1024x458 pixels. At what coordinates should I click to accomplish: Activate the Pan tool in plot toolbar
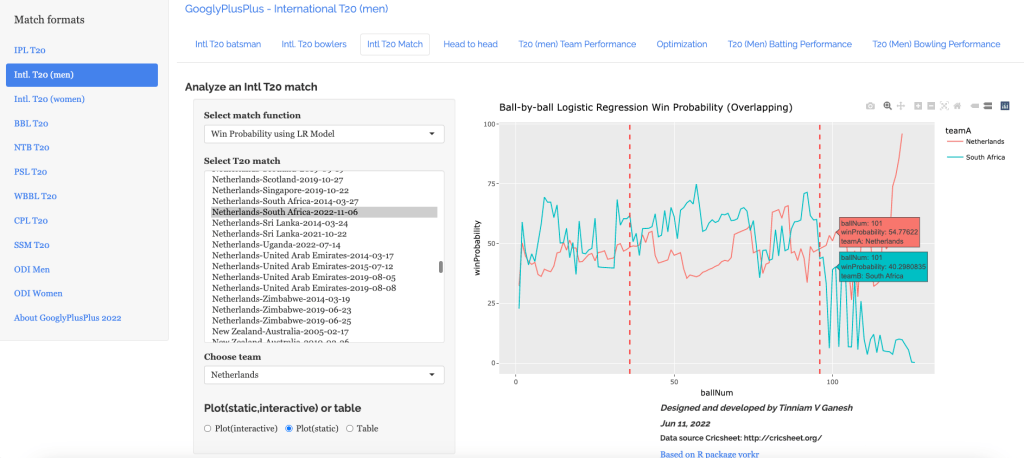(x=901, y=105)
